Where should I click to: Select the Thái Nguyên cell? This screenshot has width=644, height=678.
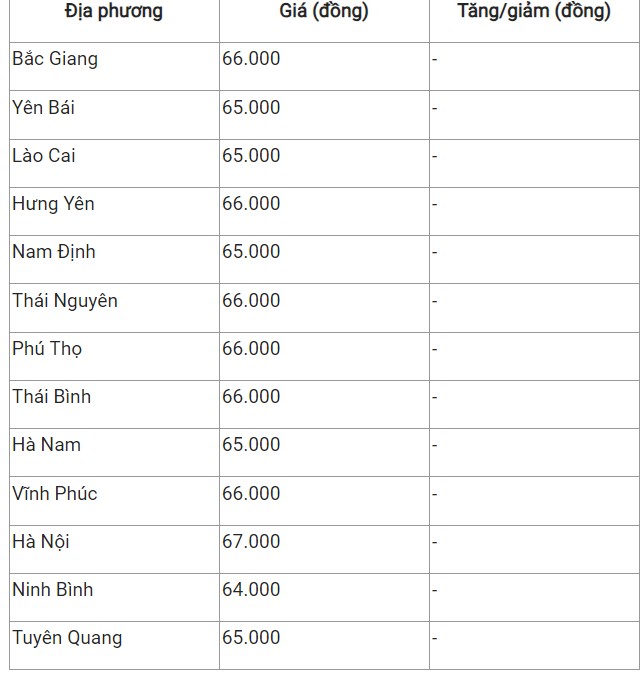tap(65, 301)
